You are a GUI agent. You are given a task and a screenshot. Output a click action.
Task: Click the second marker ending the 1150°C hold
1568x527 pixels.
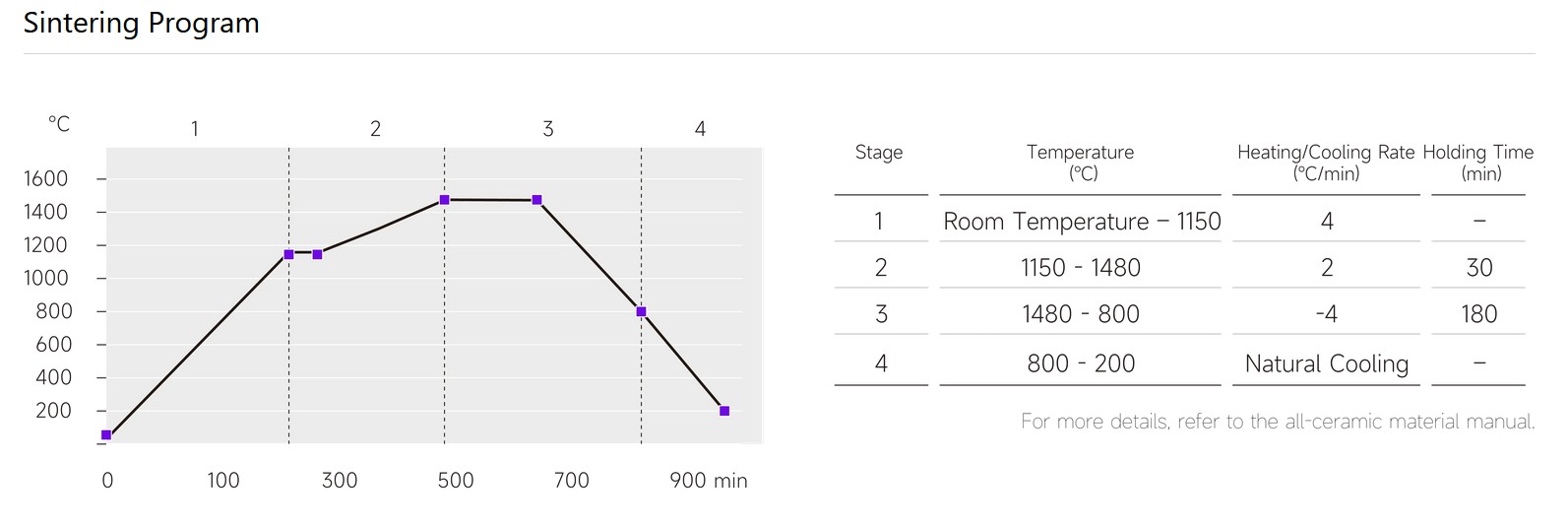(x=317, y=254)
